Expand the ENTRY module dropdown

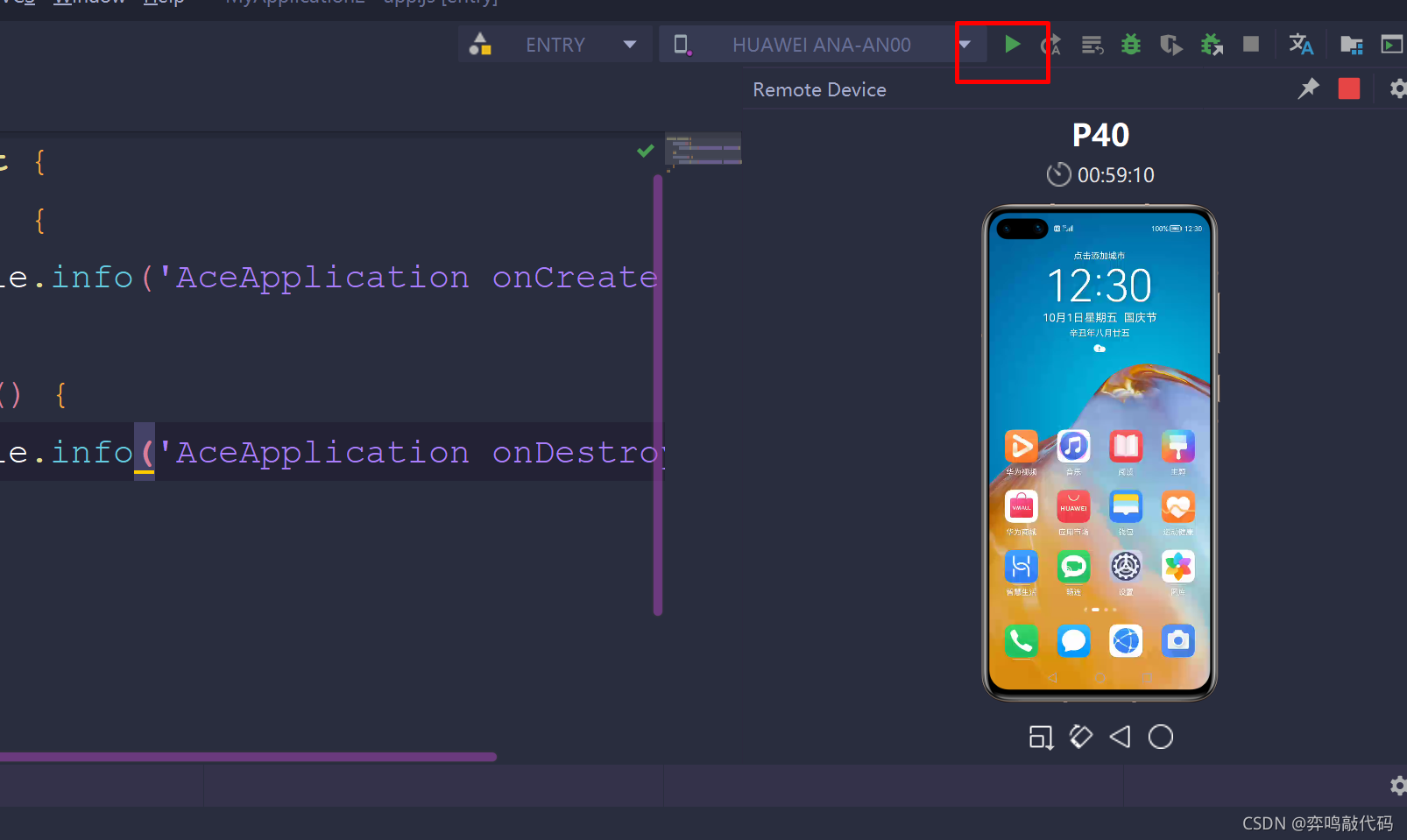pos(555,44)
